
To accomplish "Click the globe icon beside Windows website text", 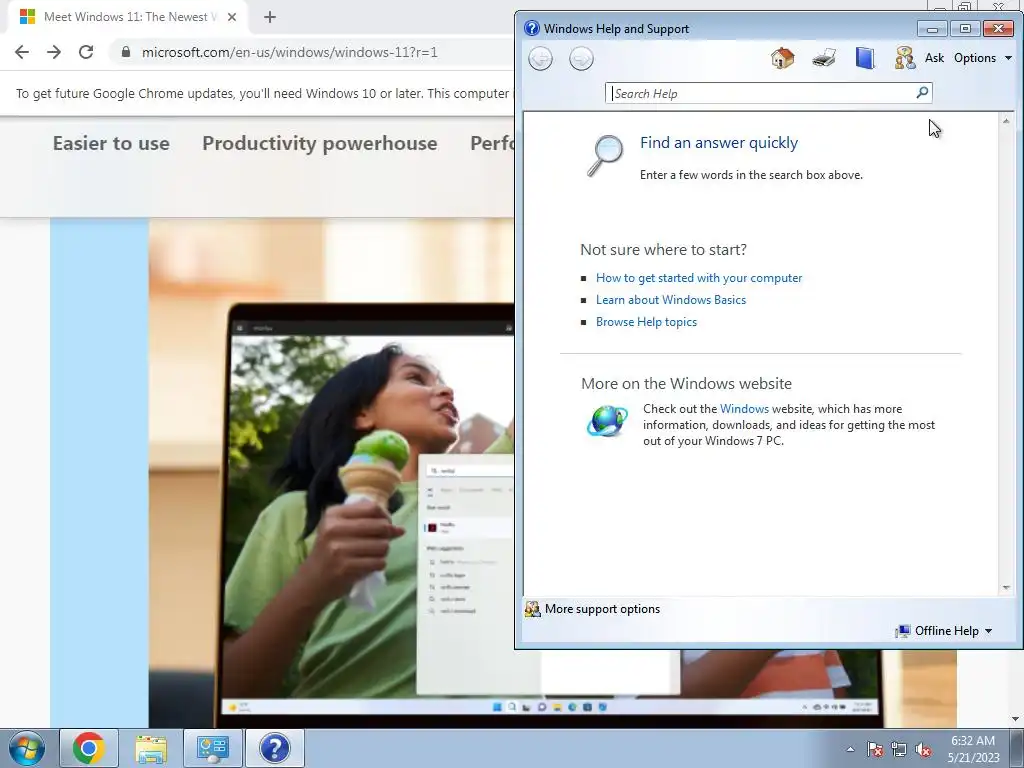I will (607, 421).
